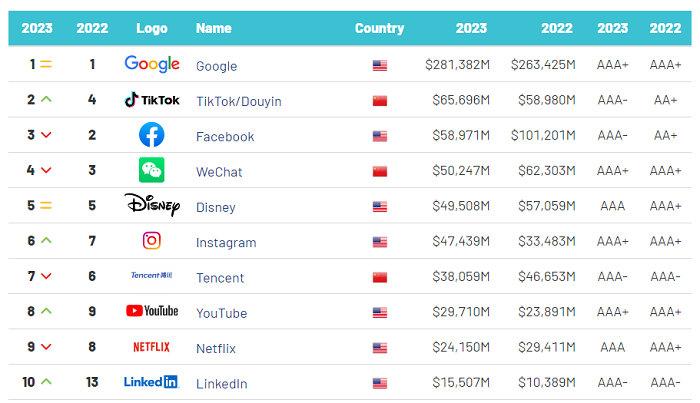Click the Netflix logo
The height and width of the screenshot is (403, 700).
pyautogui.click(x=151, y=347)
